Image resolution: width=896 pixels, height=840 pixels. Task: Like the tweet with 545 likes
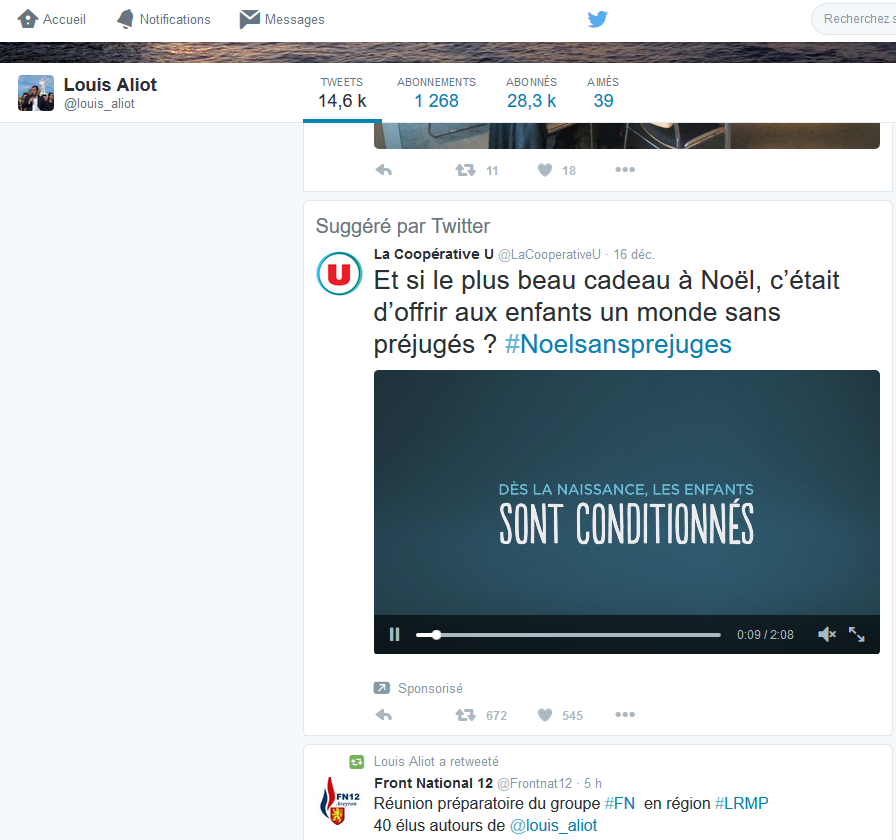point(545,715)
